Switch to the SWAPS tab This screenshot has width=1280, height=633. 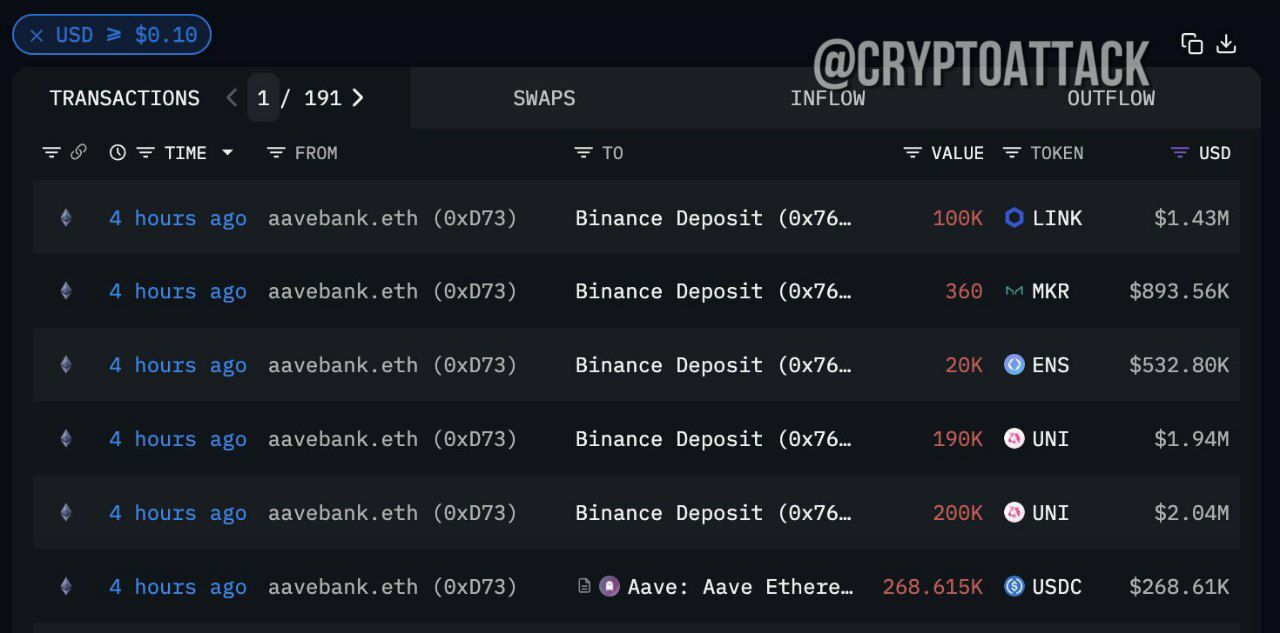544,98
